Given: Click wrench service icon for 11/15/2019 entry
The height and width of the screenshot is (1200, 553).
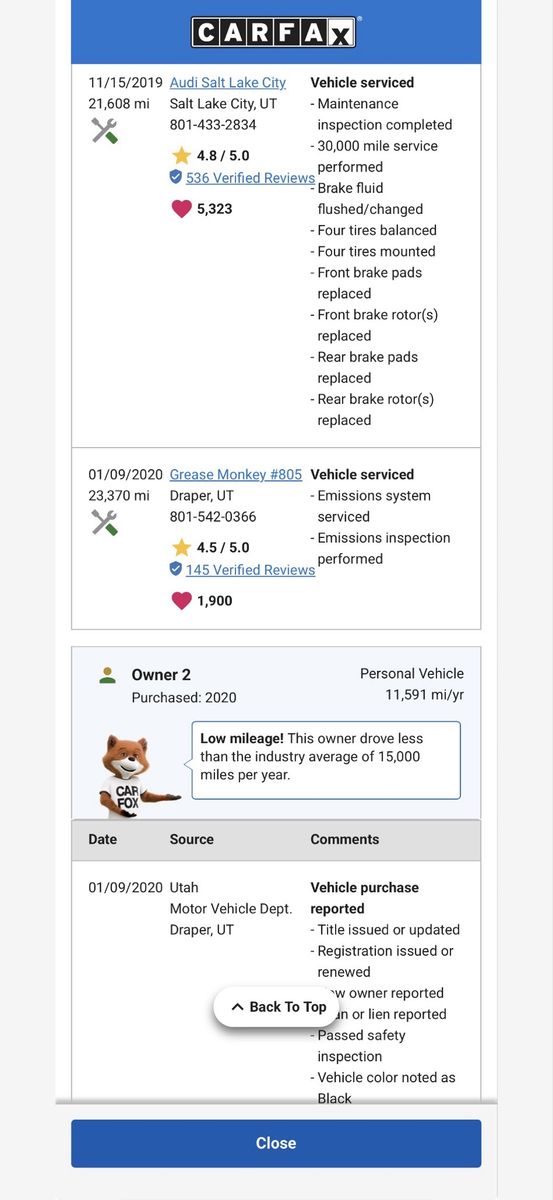Looking at the screenshot, I should pos(105,130).
